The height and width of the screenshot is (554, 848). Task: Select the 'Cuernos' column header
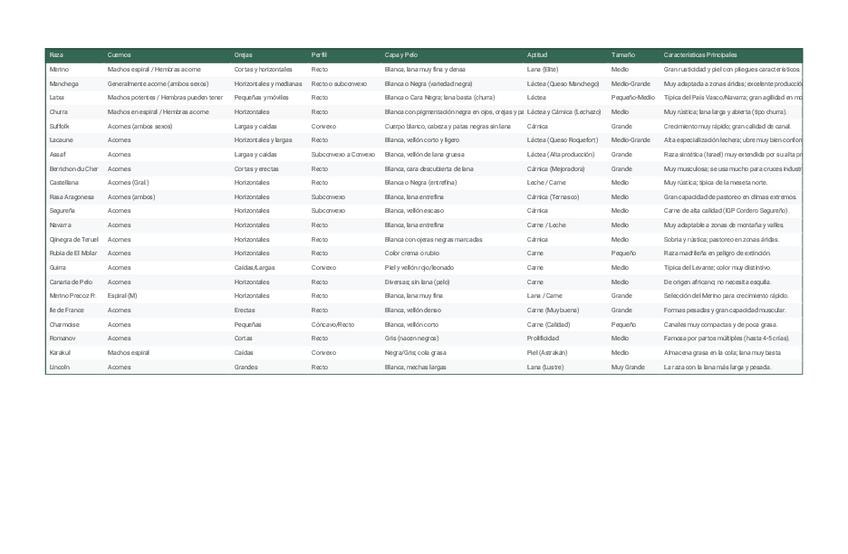(x=119, y=54)
